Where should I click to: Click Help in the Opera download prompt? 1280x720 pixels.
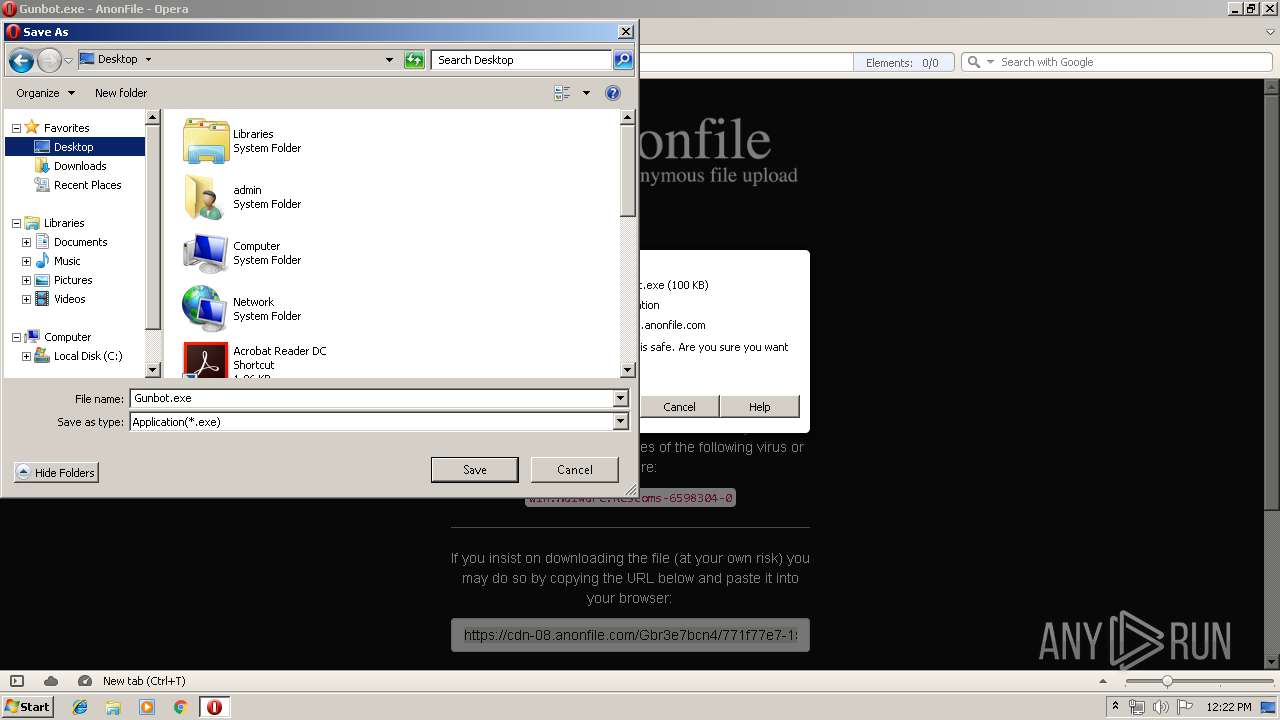point(760,407)
